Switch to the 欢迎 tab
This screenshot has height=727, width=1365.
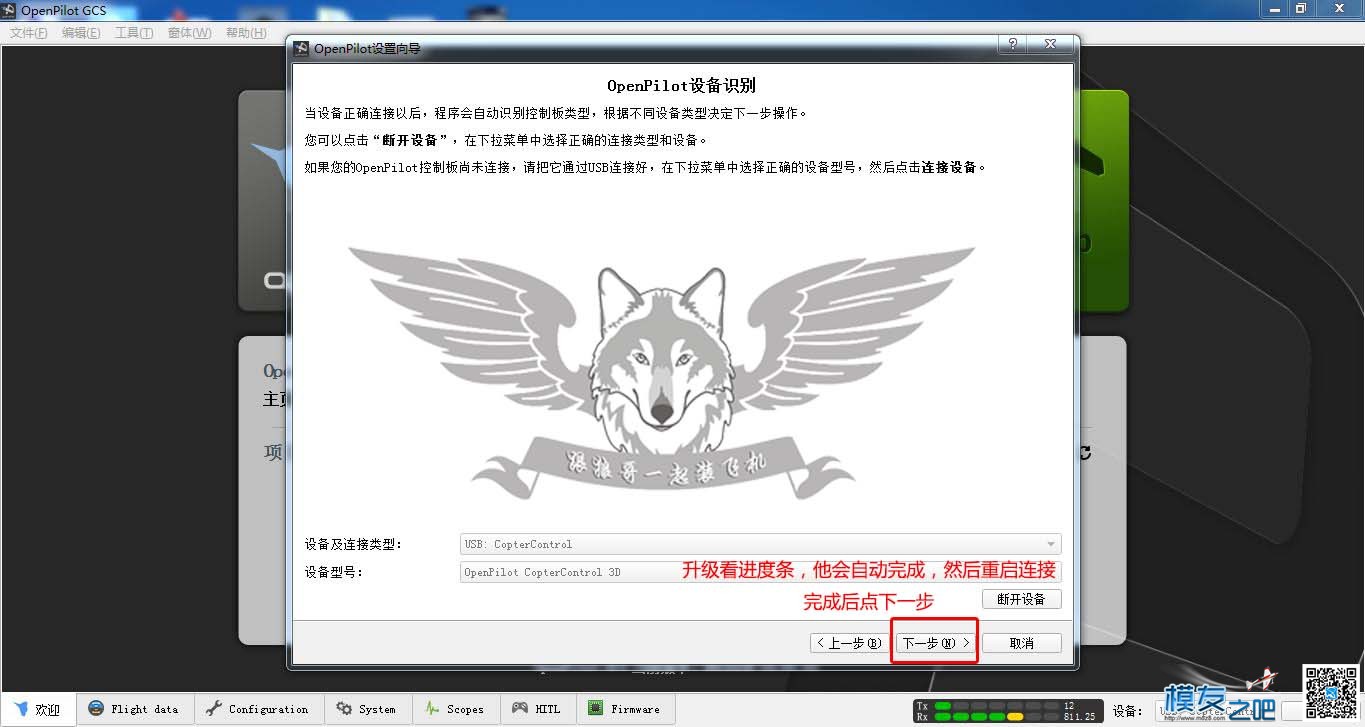pyautogui.click(x=38, y=709)
